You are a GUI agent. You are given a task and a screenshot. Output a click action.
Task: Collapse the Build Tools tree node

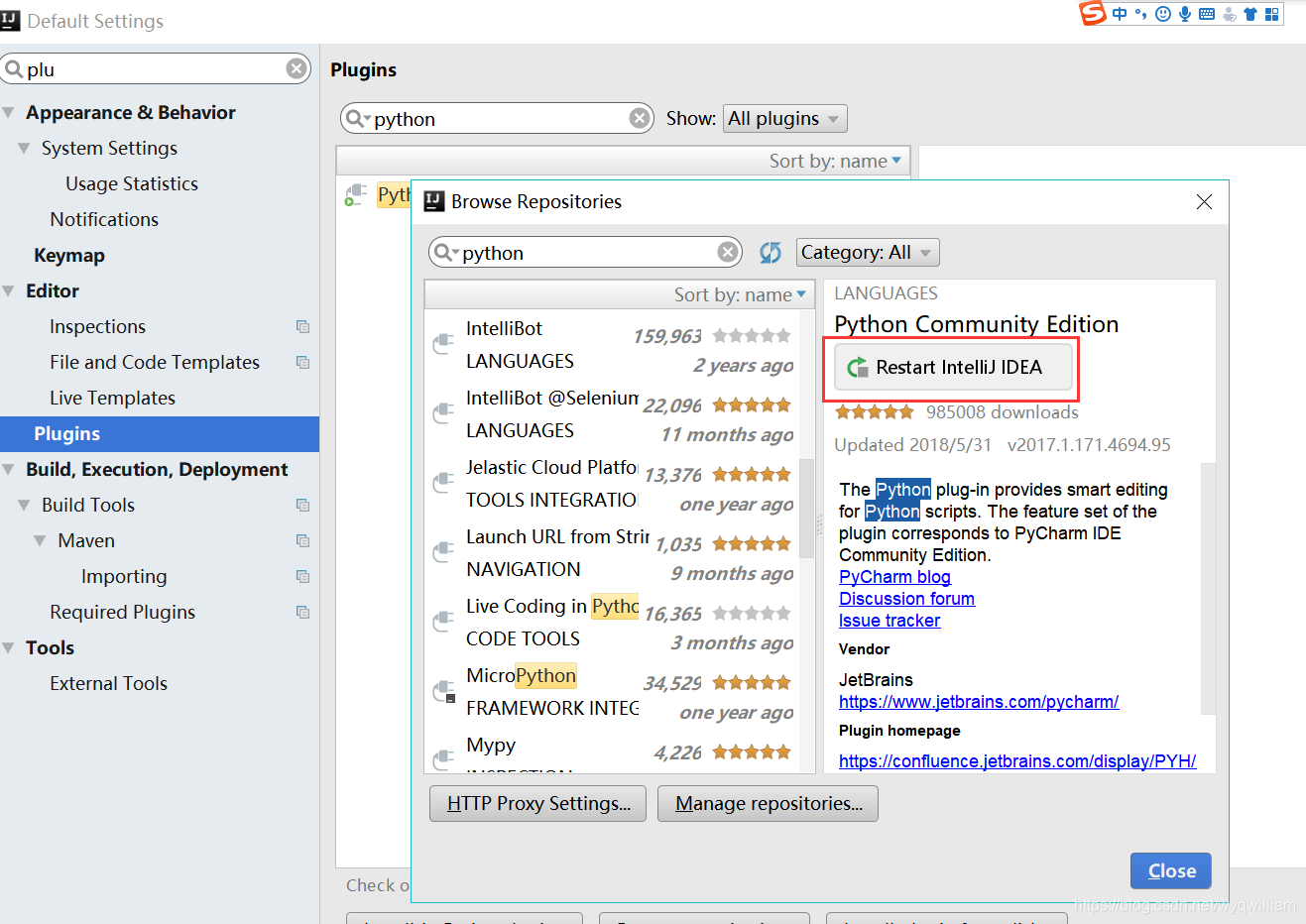point(24,506)
